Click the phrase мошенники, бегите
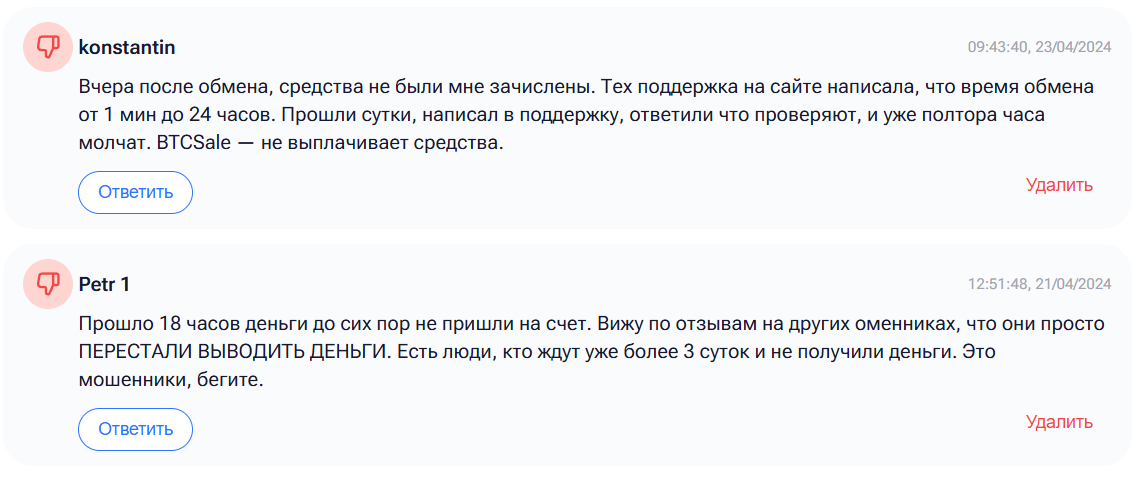 (170, 381)
